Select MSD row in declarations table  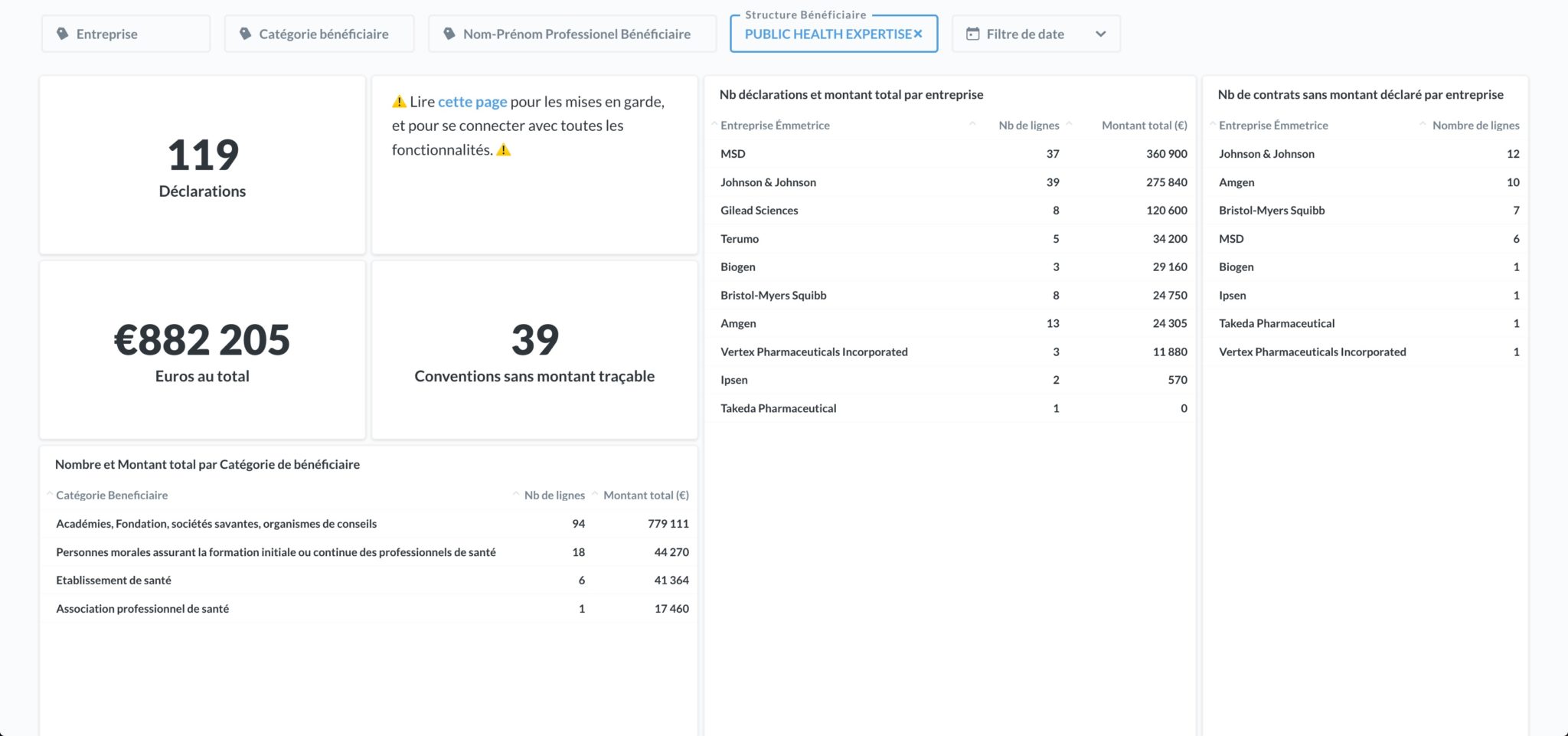[x=950, y=154]
